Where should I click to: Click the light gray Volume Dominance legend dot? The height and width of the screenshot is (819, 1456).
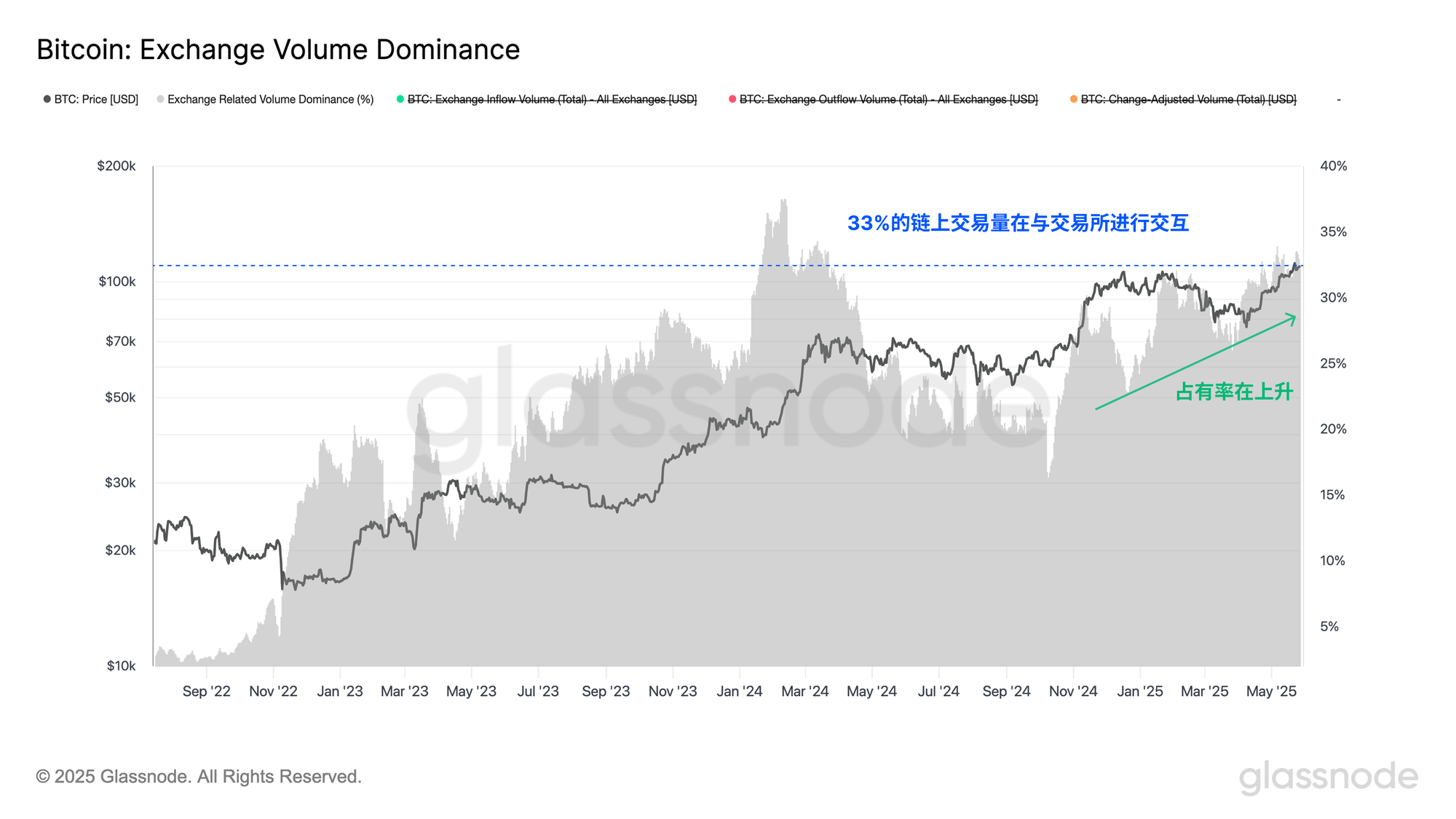coord(160,99)
